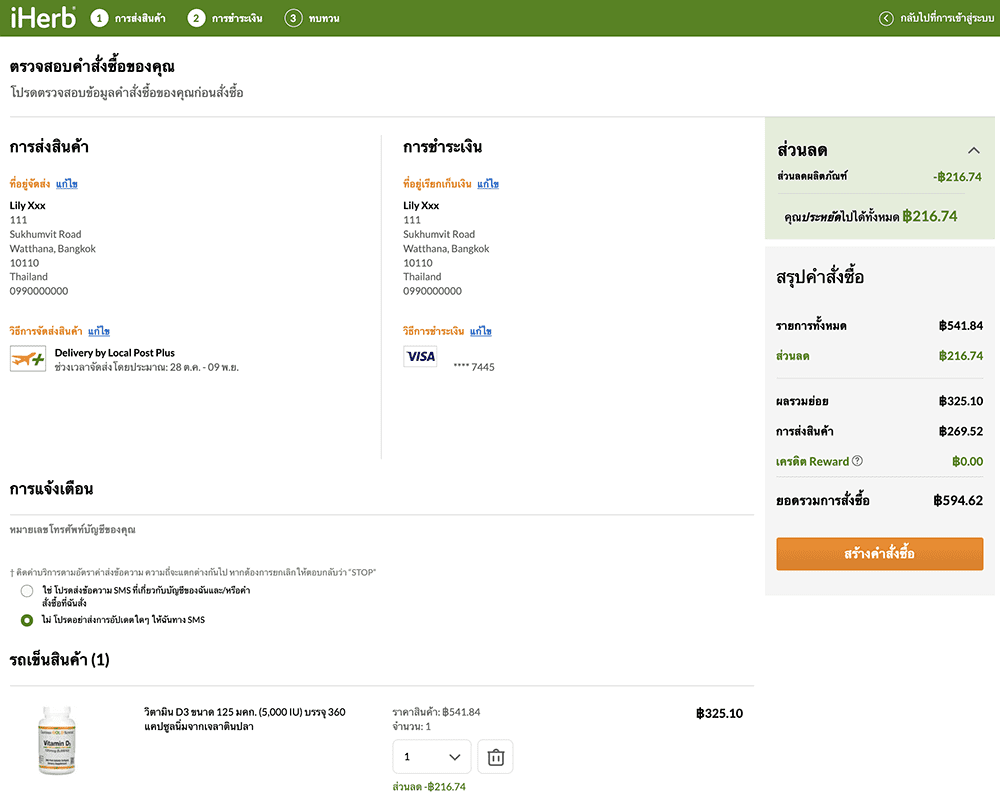
Task: Click the back arrow circle icon
Action: tap(885, 18)
